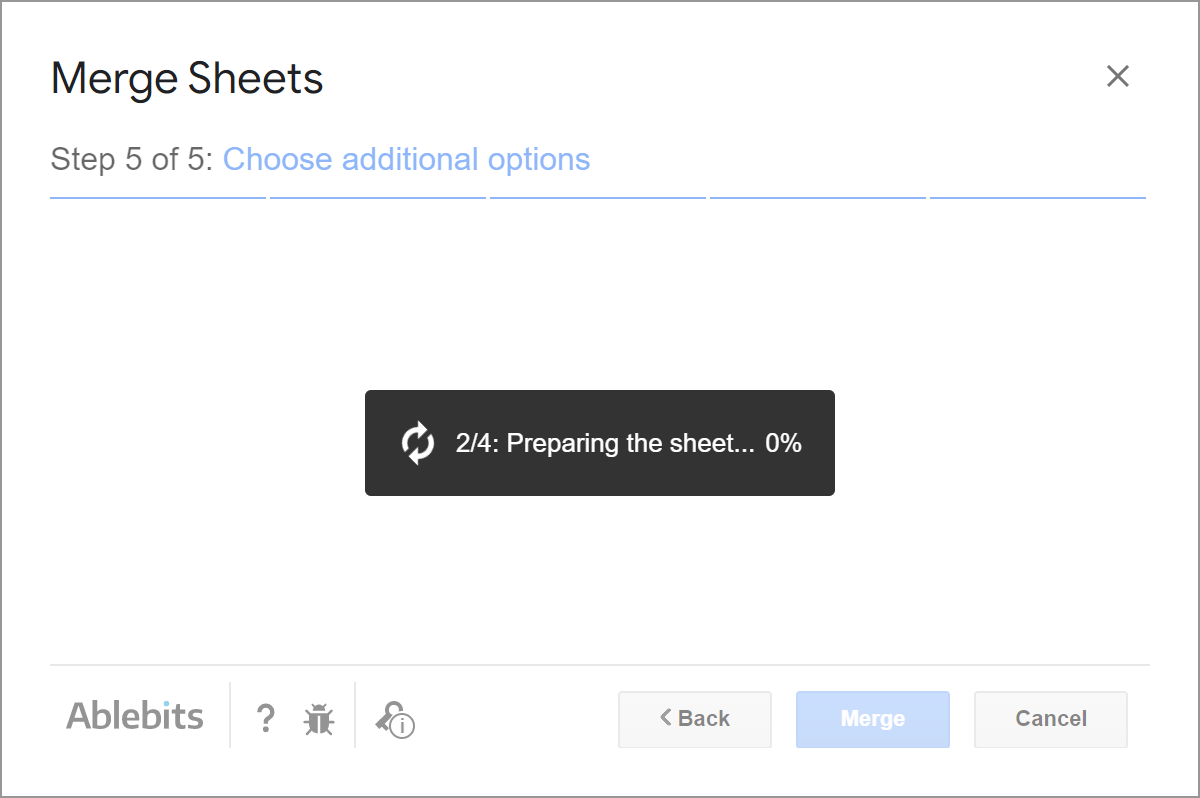1200x798 pixels.
Task: Click the spinning sync icon in the progress toast
Action: [x=417, y=443]
